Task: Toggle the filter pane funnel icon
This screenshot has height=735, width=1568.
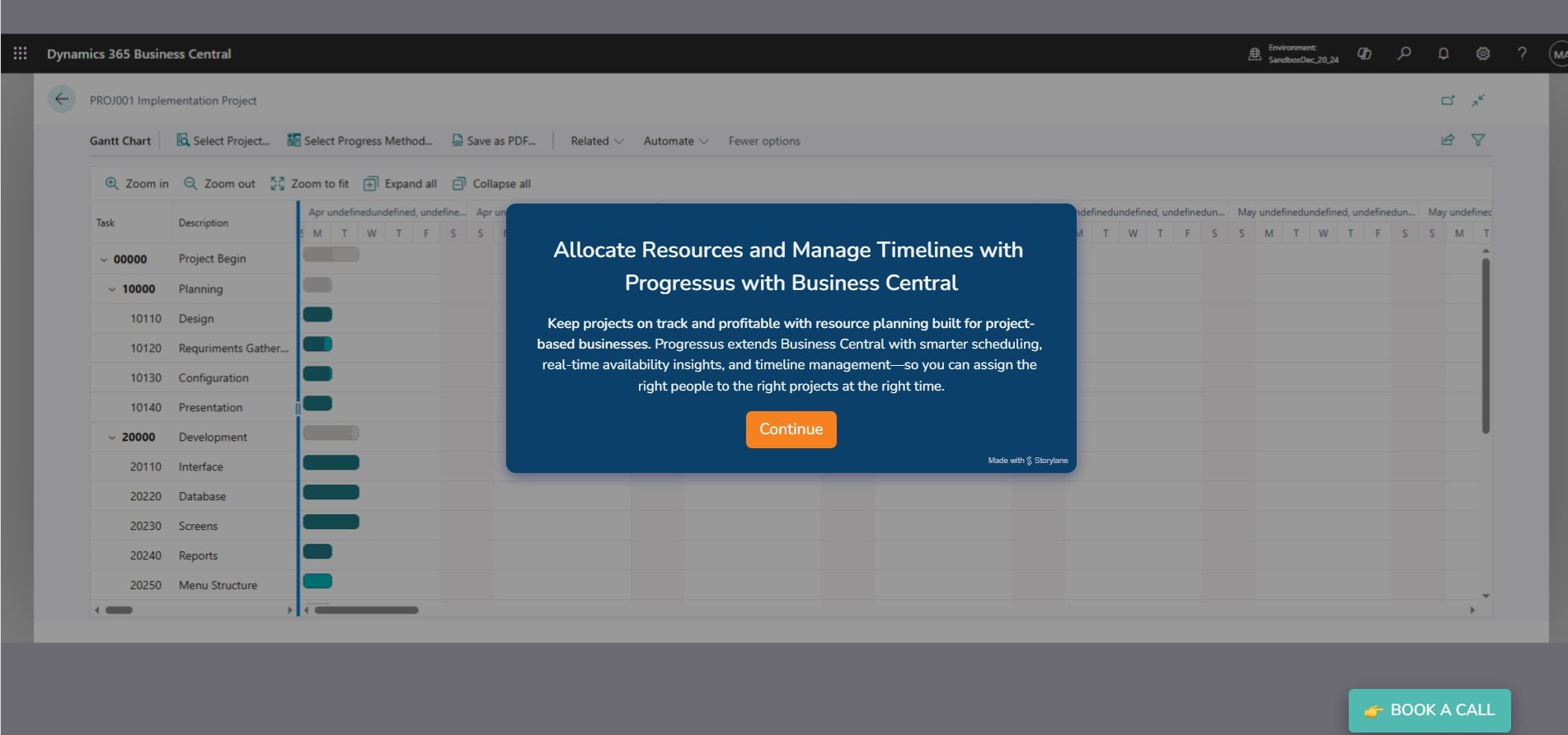Action: pyautogui.click(x=1478, y=140)
